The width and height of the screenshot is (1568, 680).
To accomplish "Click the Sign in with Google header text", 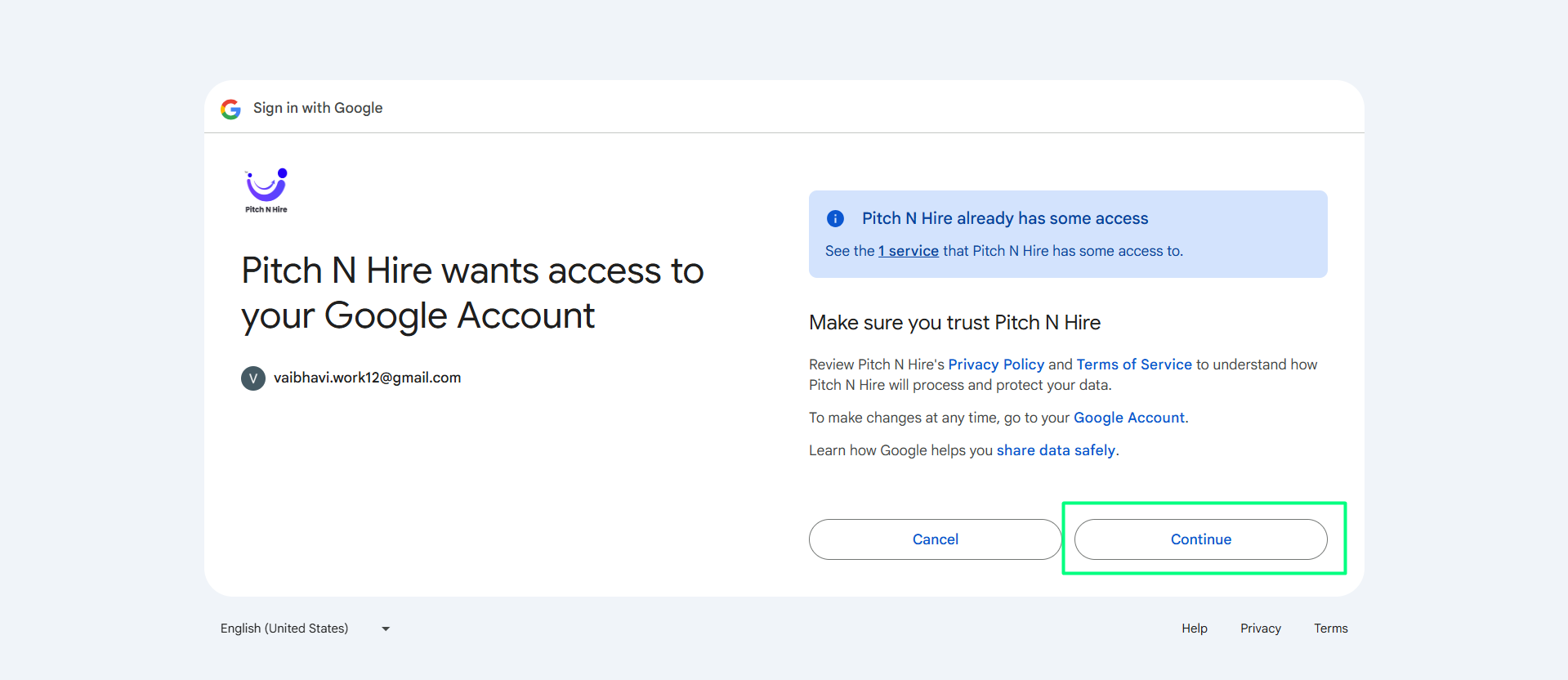I will [x=318, y=108].
